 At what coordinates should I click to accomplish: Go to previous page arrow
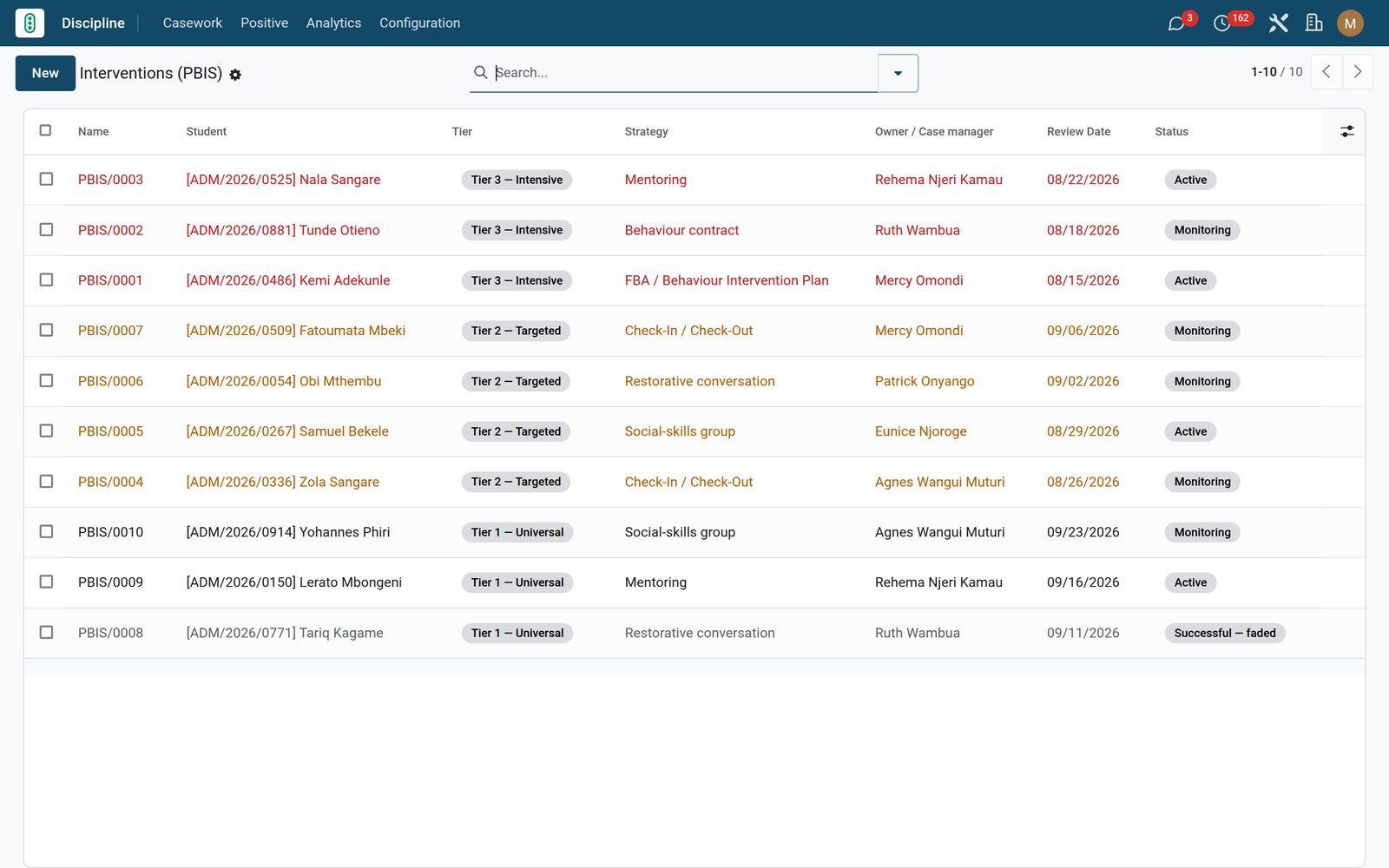tap(1326, 72)
